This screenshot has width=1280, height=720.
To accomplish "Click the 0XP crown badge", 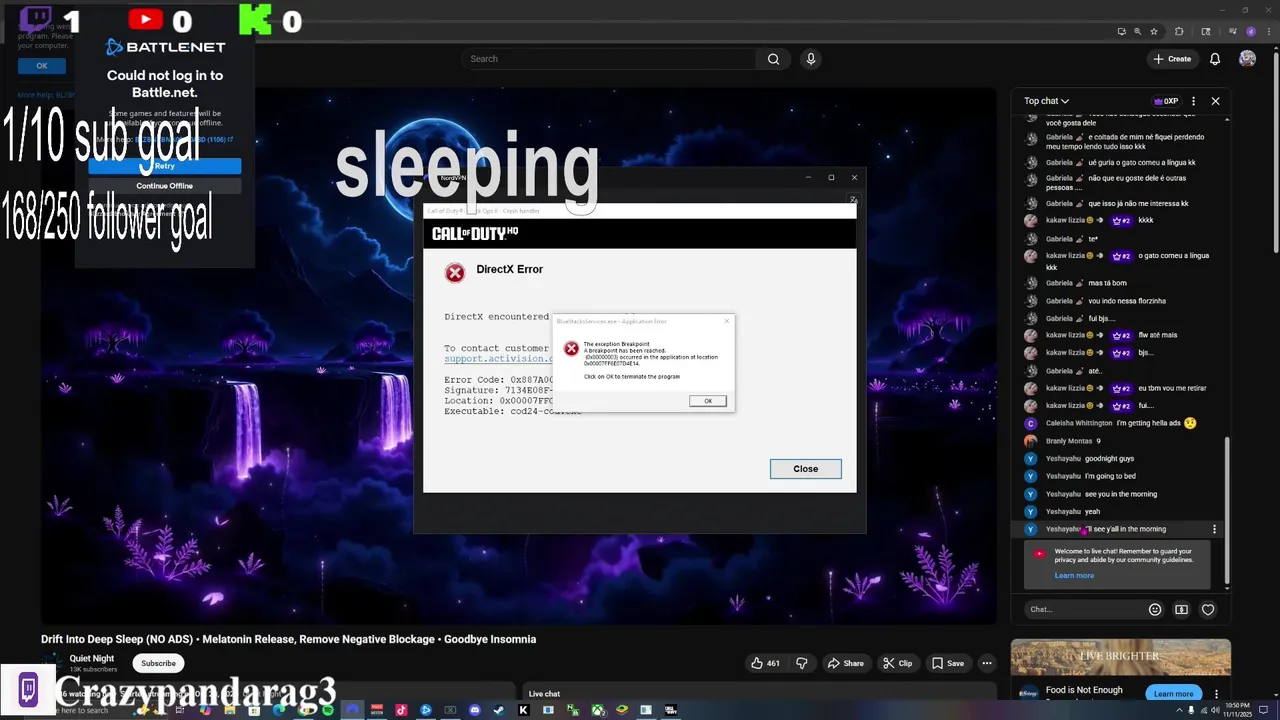I will [1166, 101].
